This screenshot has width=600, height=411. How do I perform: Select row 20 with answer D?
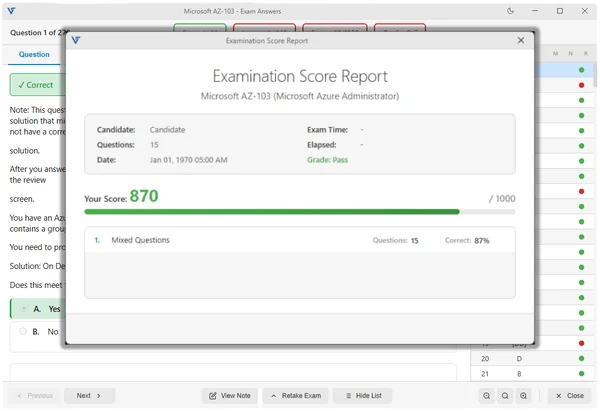coord(532,359)
